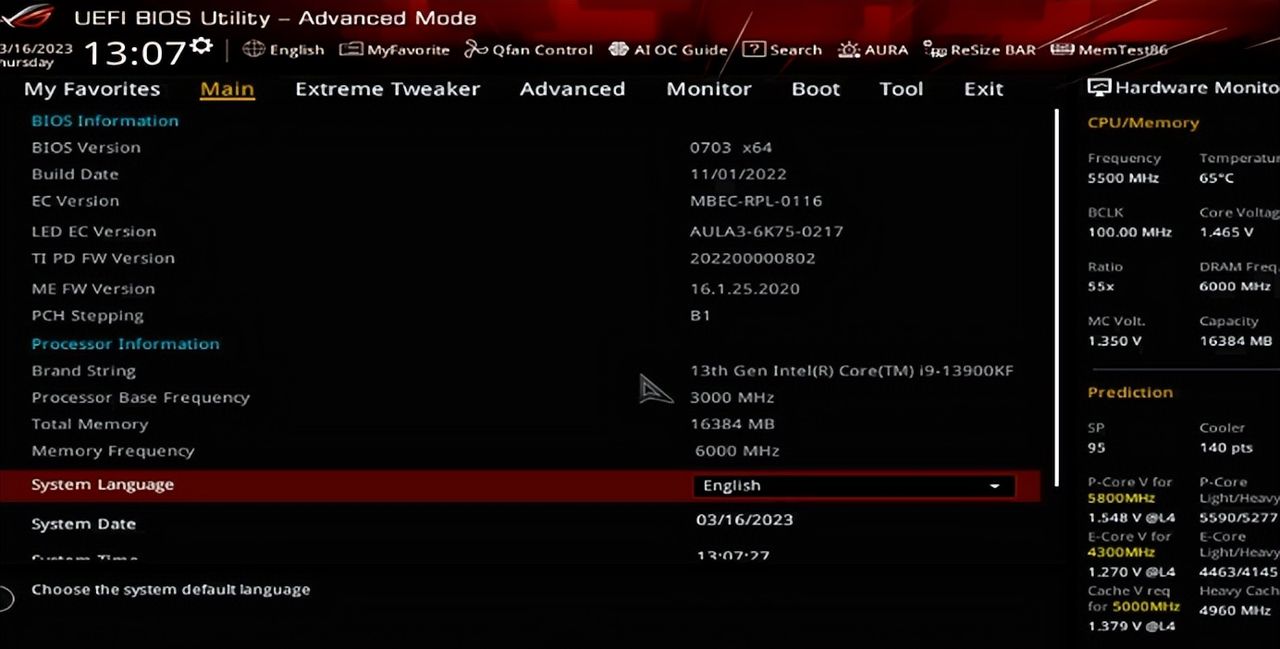This screenshot has width=1280, height=649.
Task: Click value AULA3-6K75-0217
Action: click(767, 232)
